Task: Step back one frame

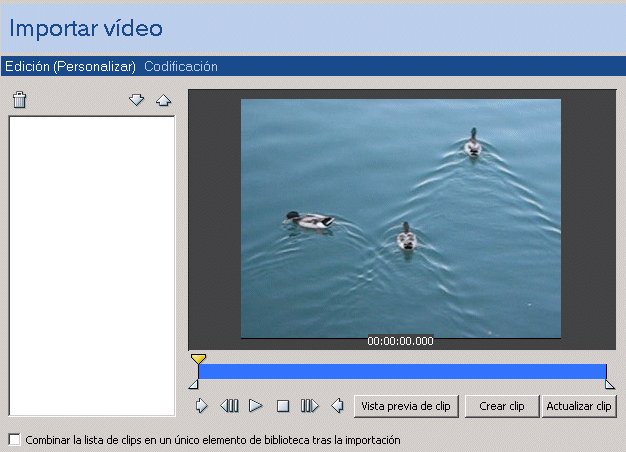Action: [230, 406]
